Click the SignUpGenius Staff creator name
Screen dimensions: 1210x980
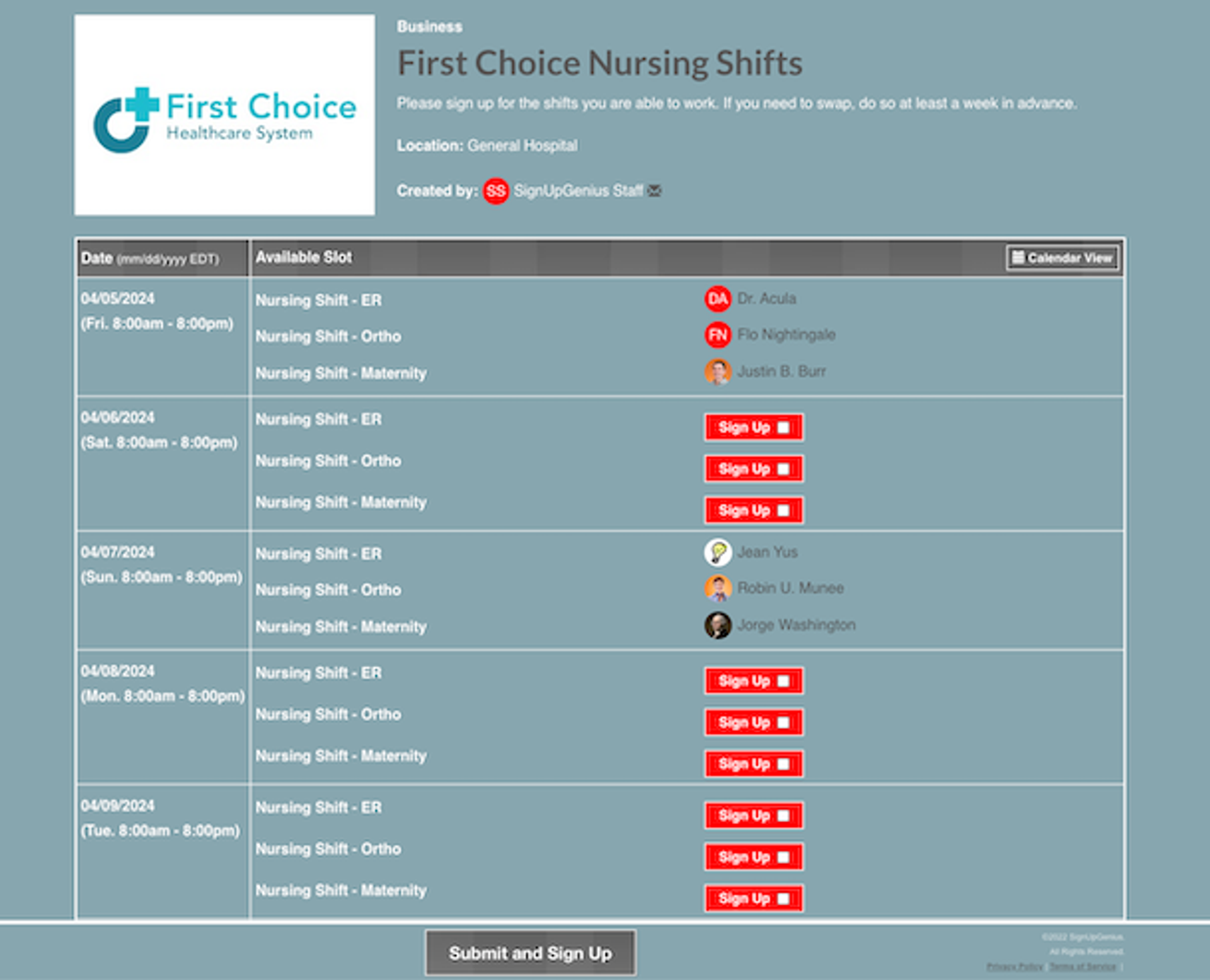click(578, 191)
